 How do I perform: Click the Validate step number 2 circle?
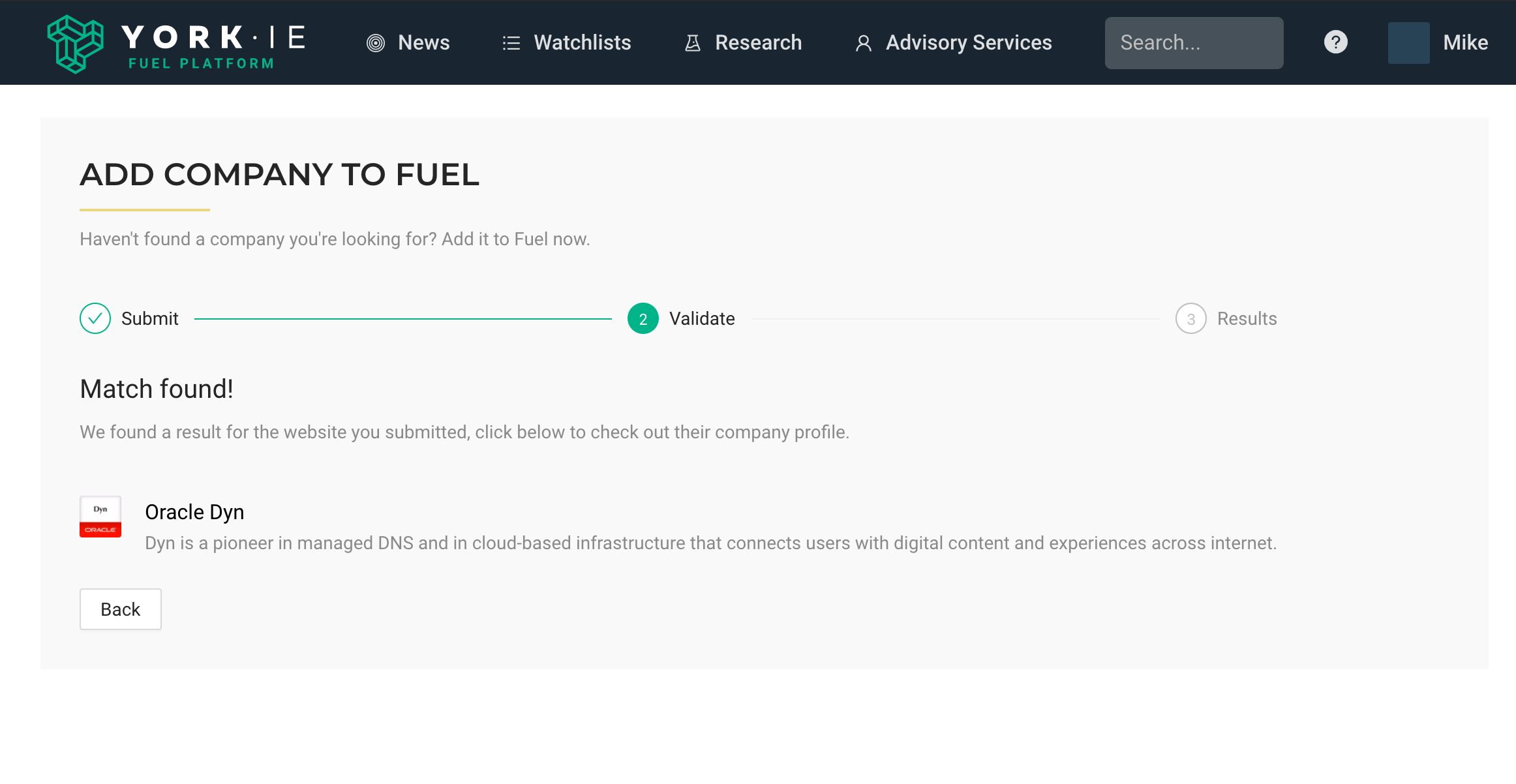[x=643, y=318]
